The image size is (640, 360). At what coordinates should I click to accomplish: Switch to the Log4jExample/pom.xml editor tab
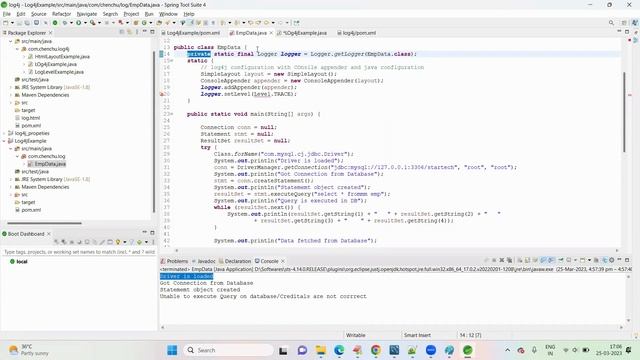[x=190, y=33]
